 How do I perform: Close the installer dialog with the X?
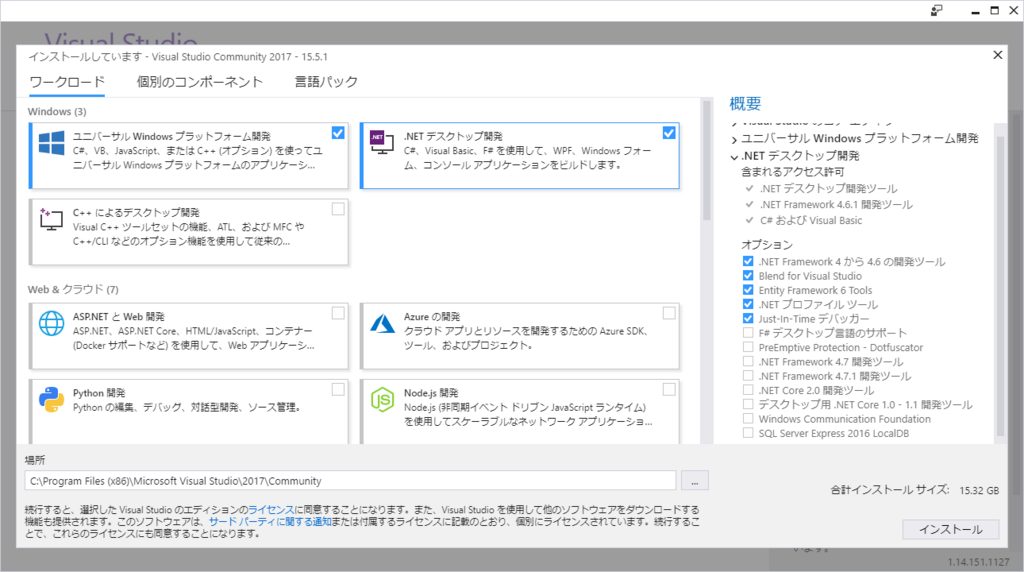pyautogui.click(x=997, y=56)
